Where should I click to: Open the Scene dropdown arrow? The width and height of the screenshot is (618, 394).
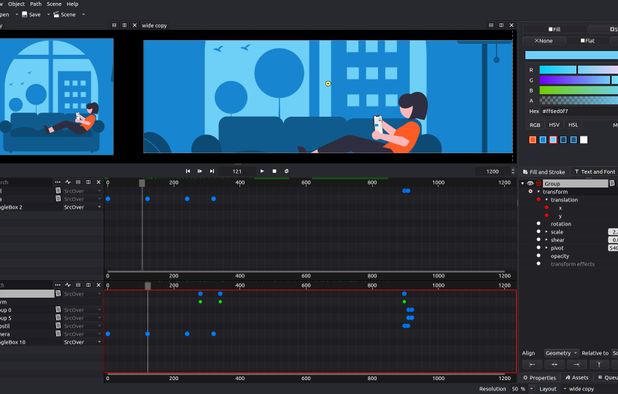point(83,15)
